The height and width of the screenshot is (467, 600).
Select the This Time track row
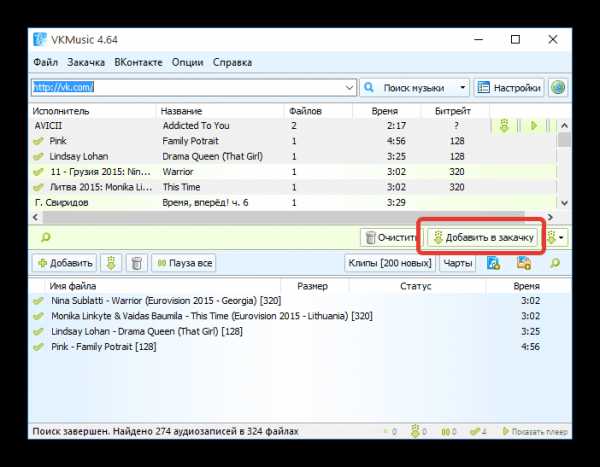293,187
